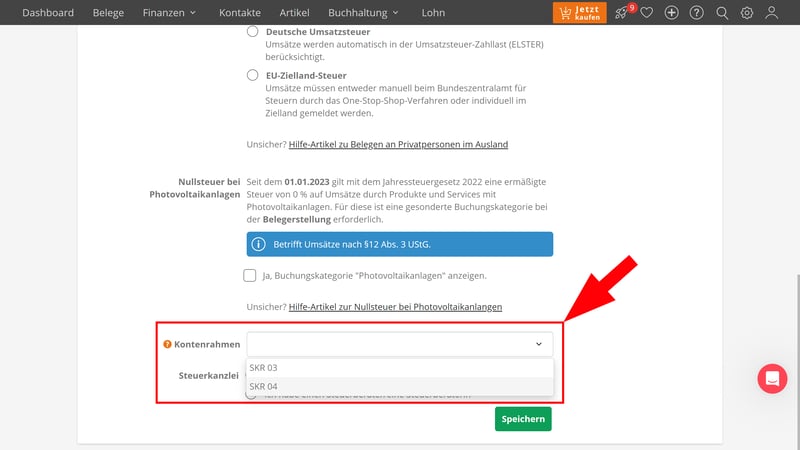Image resolution: width=800 pixels, height=450 pixels.
Task: Collapse the Kontenrahmen dropdown field
Action: [539, 344]
